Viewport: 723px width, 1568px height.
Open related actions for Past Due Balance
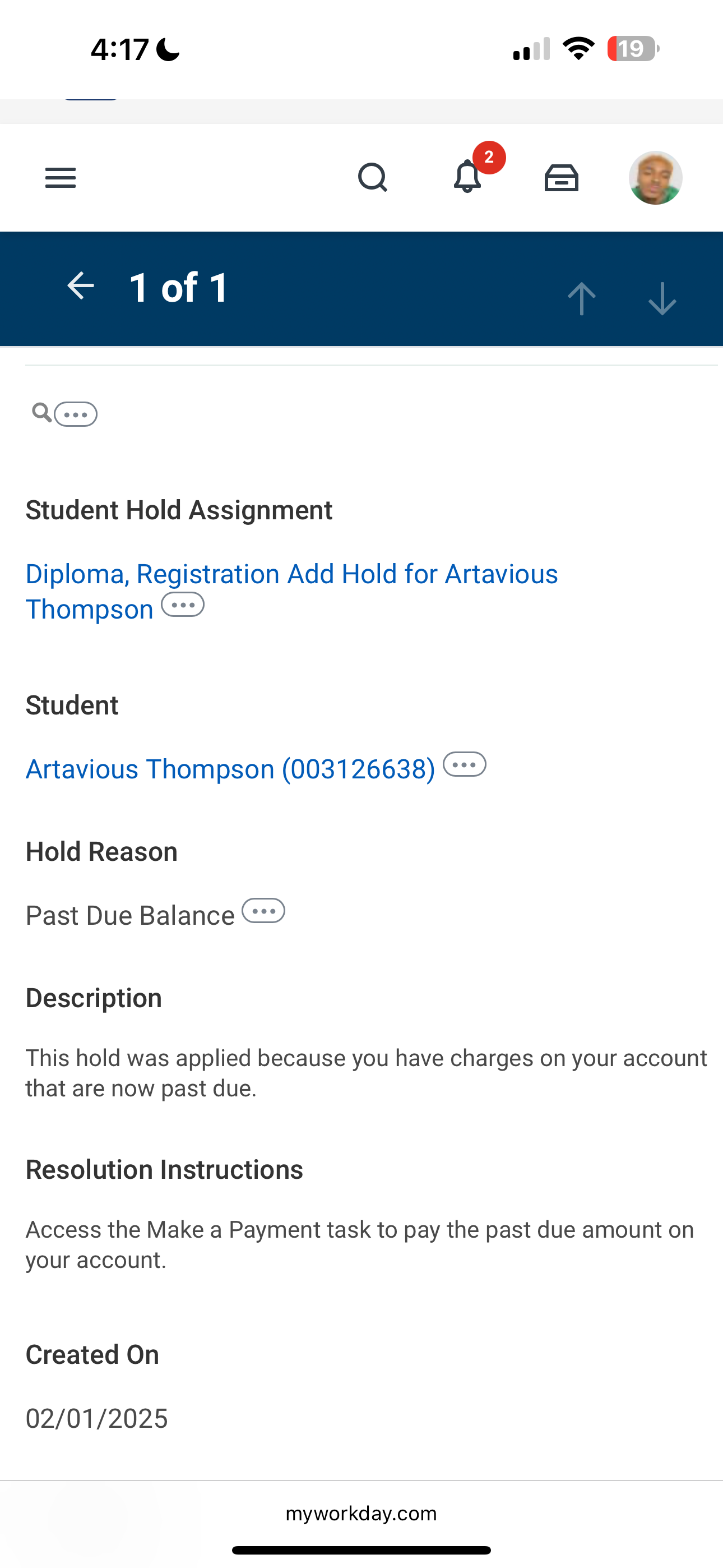(263, 911)
